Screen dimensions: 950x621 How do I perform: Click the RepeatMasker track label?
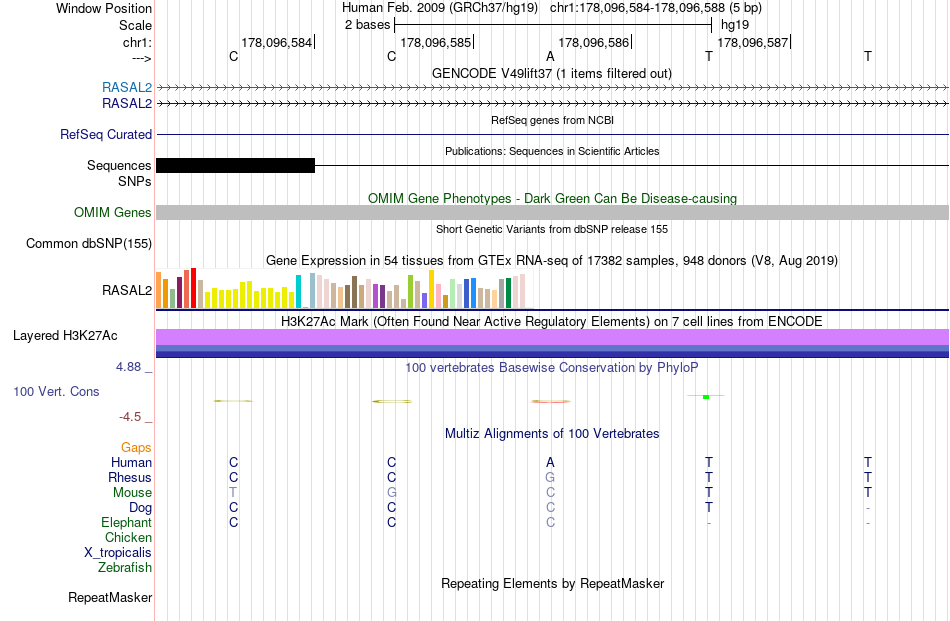click(x=110, y=597)
